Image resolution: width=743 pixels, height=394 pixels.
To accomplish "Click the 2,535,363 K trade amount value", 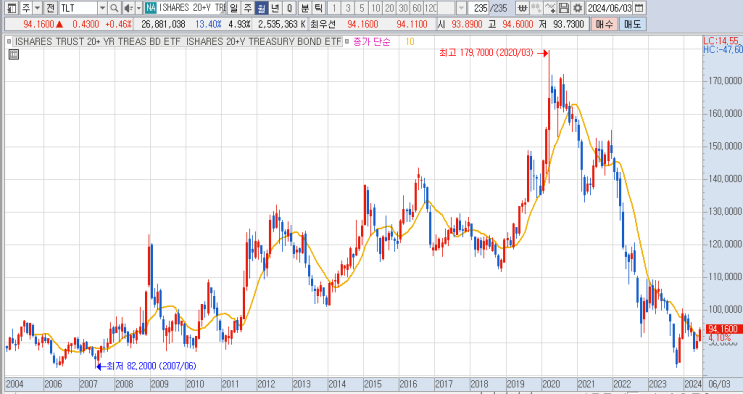I will 281,24.
